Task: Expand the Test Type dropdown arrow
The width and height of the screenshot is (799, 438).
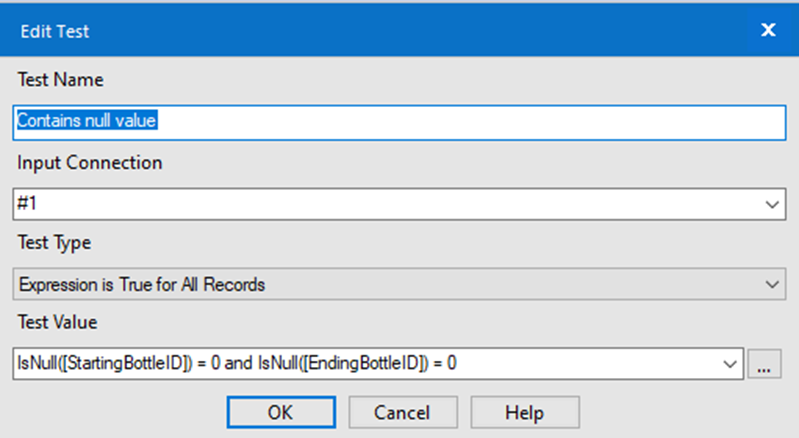Action: point(772,284)
